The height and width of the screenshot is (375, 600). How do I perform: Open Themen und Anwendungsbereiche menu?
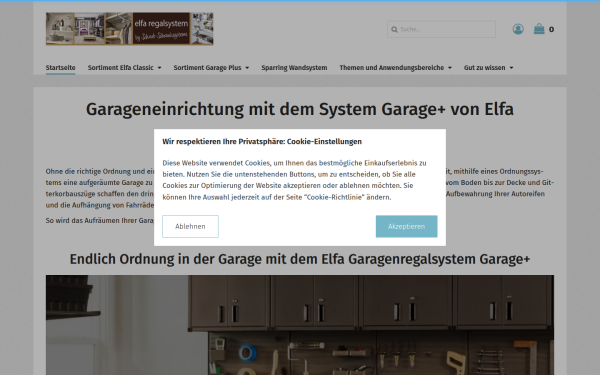pos(392,68)
